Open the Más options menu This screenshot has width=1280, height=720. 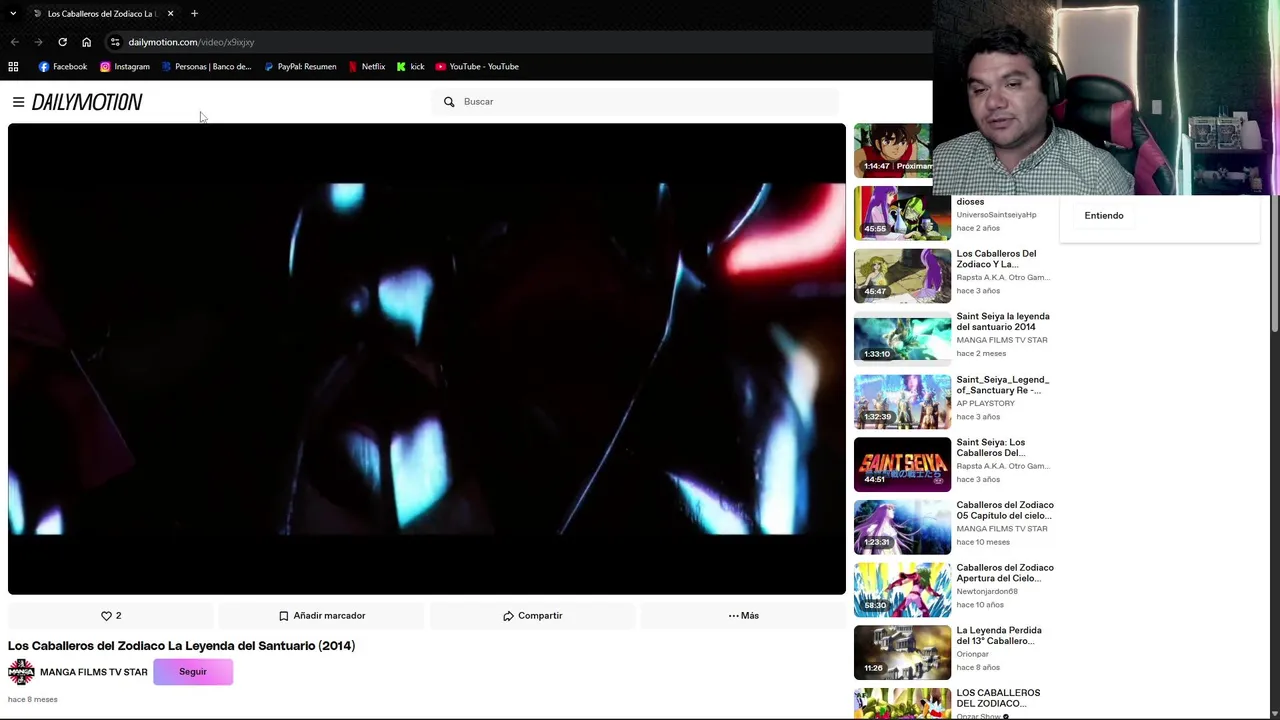coord(744,616)
